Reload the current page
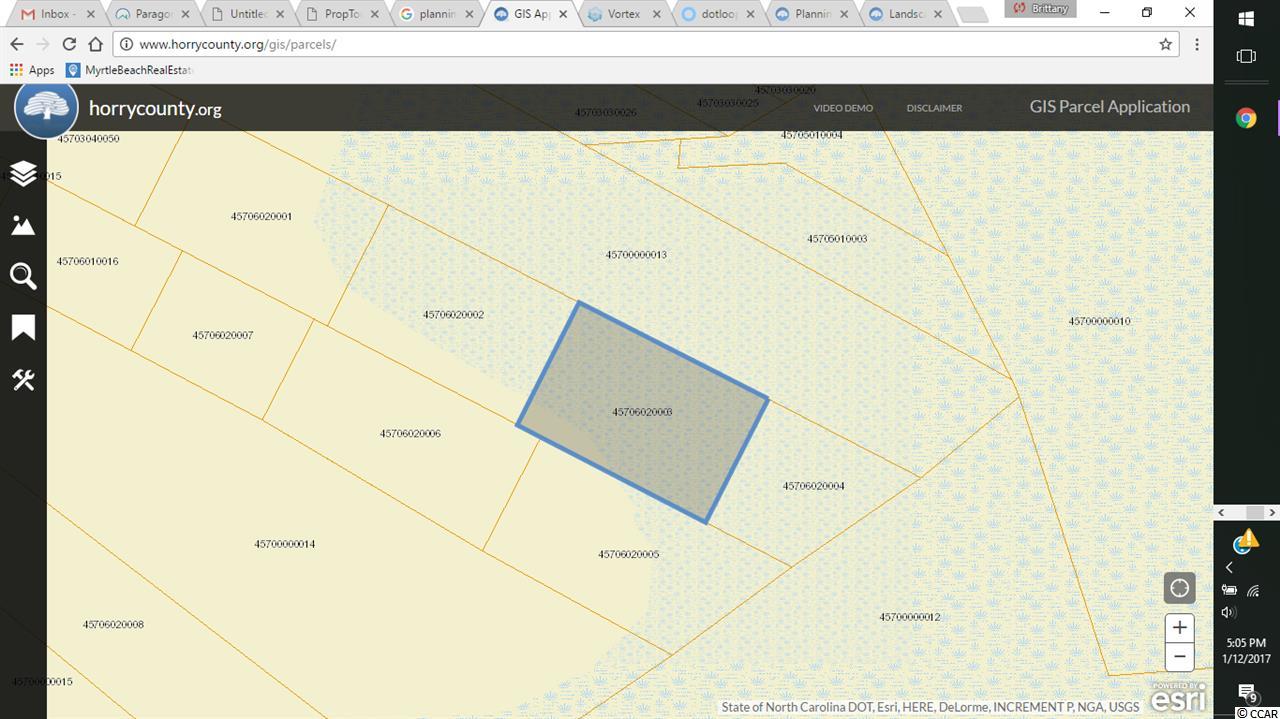Image resolution: width=1280 pixels, height=719 pixels. pyautogui.click(x=69, y=45)
